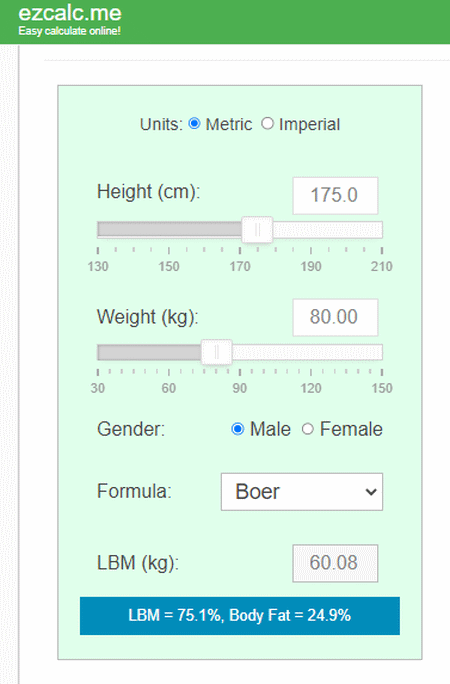This screenshot has height=684, width=450.
Task: Switch units to Imperial
Action: [267, 124]
